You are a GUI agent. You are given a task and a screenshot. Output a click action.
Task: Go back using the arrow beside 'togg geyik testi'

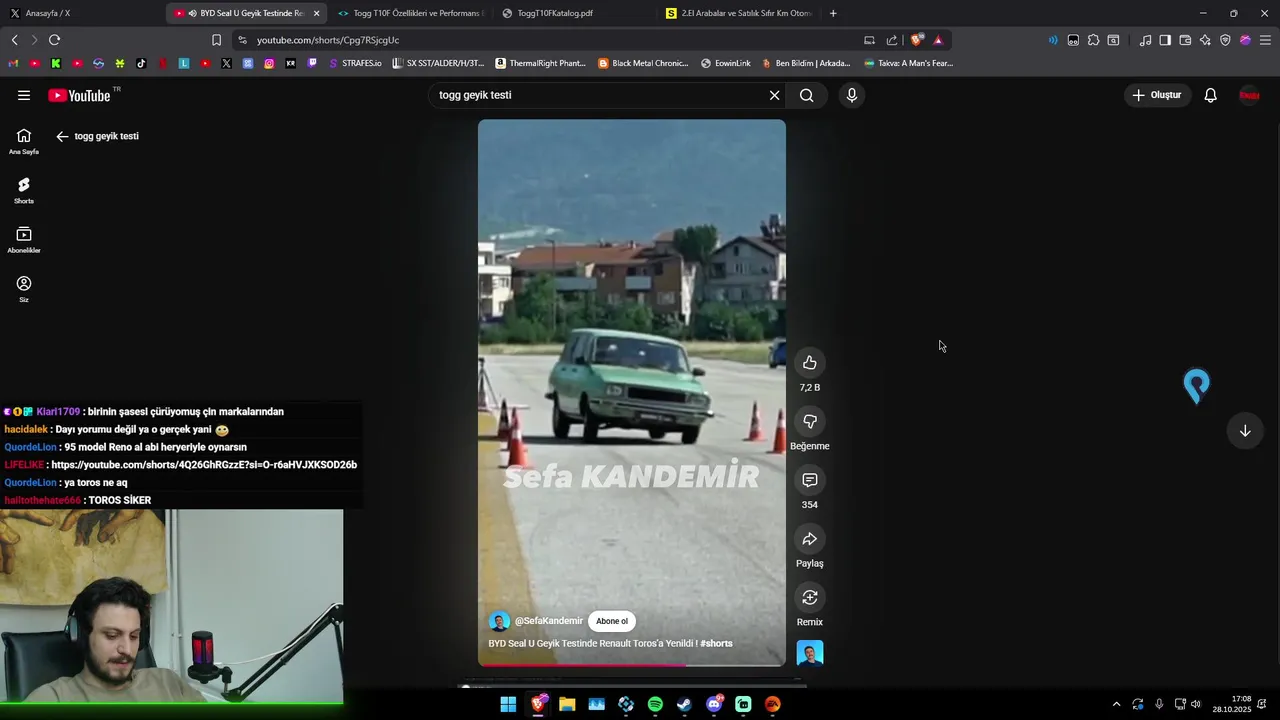click(62, 136)
